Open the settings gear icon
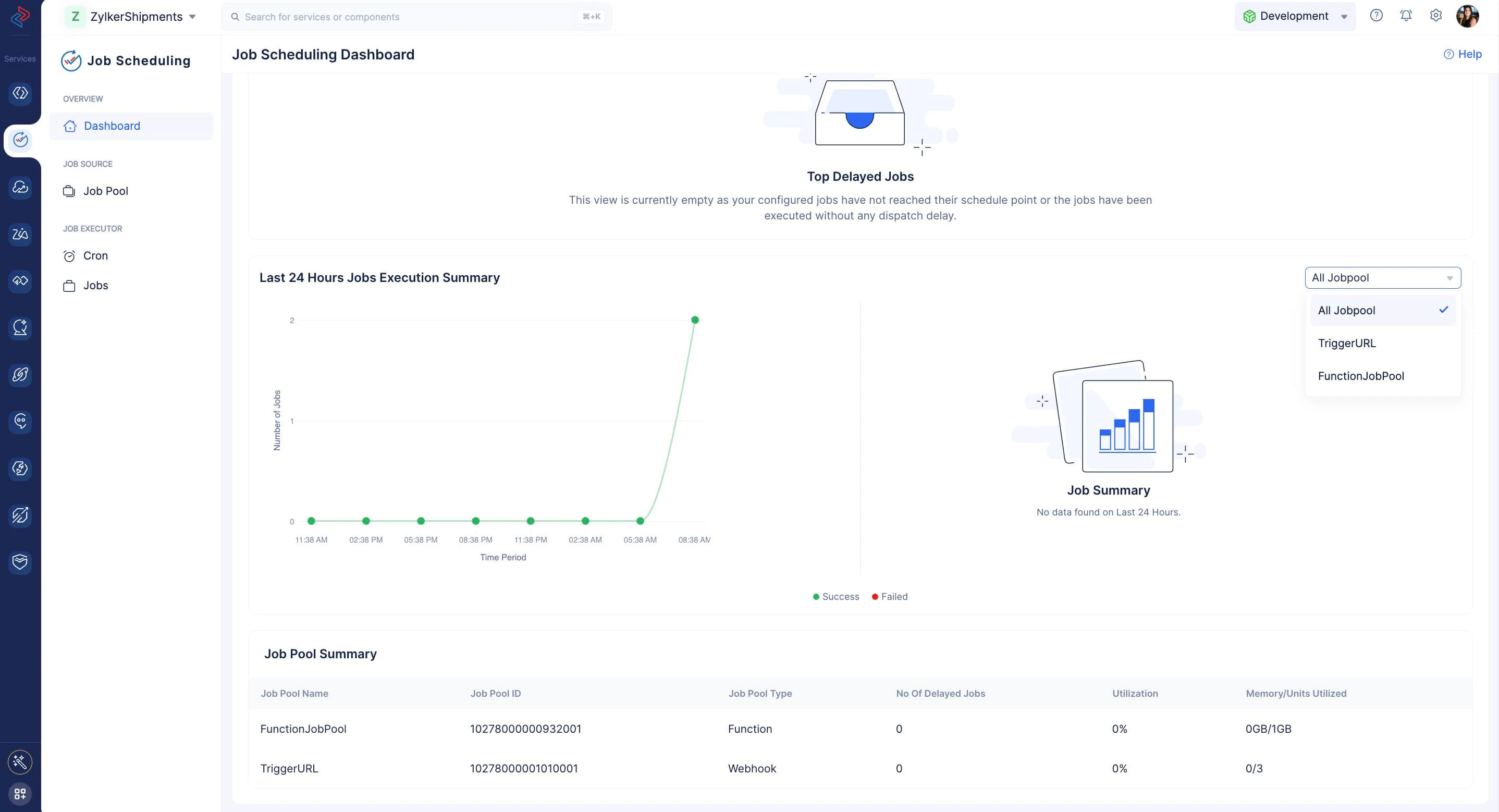 pos(1435,16)
